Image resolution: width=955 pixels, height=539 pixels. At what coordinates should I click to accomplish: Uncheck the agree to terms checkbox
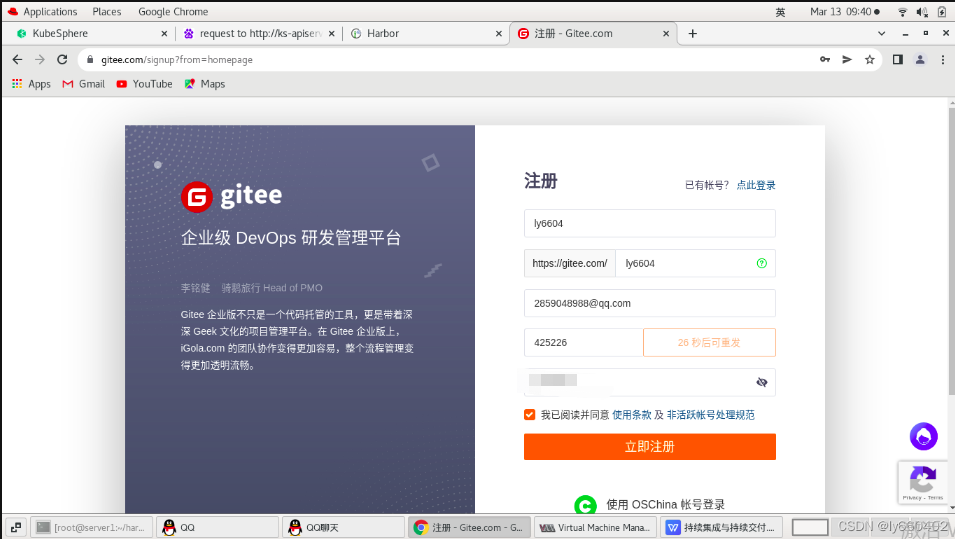(x=529, y=415)
